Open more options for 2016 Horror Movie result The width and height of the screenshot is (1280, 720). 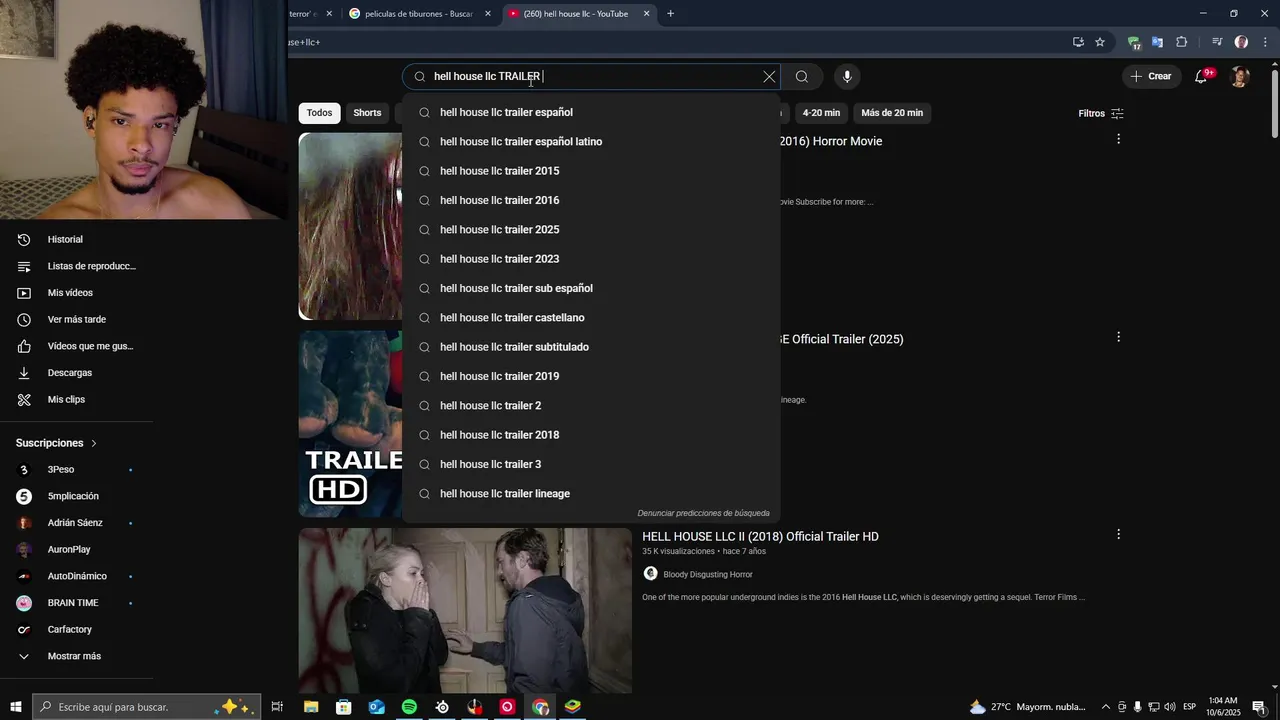[x=1118, y=139]
